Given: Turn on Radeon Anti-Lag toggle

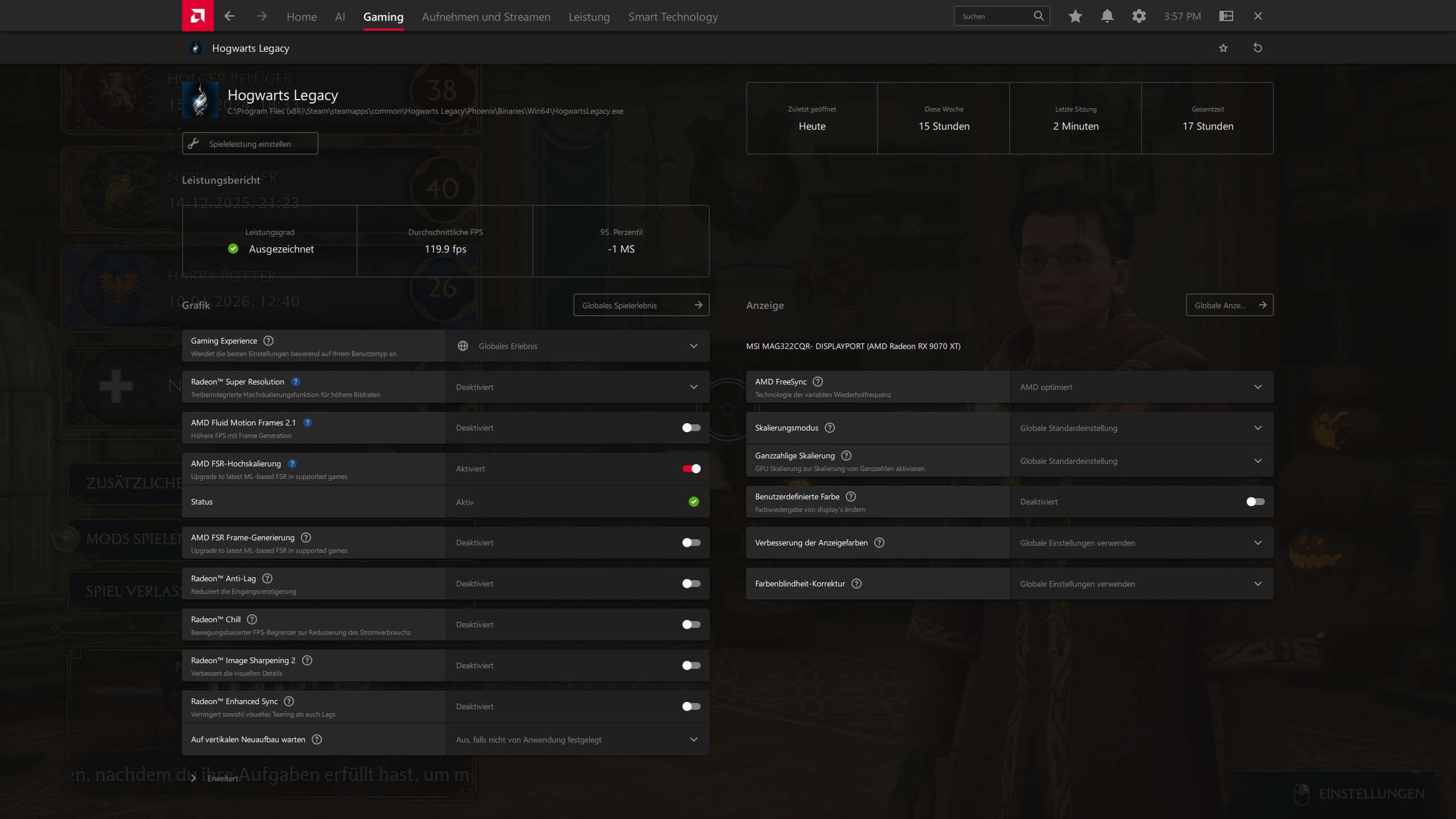Looking at the screenshot, I should 691,584.
